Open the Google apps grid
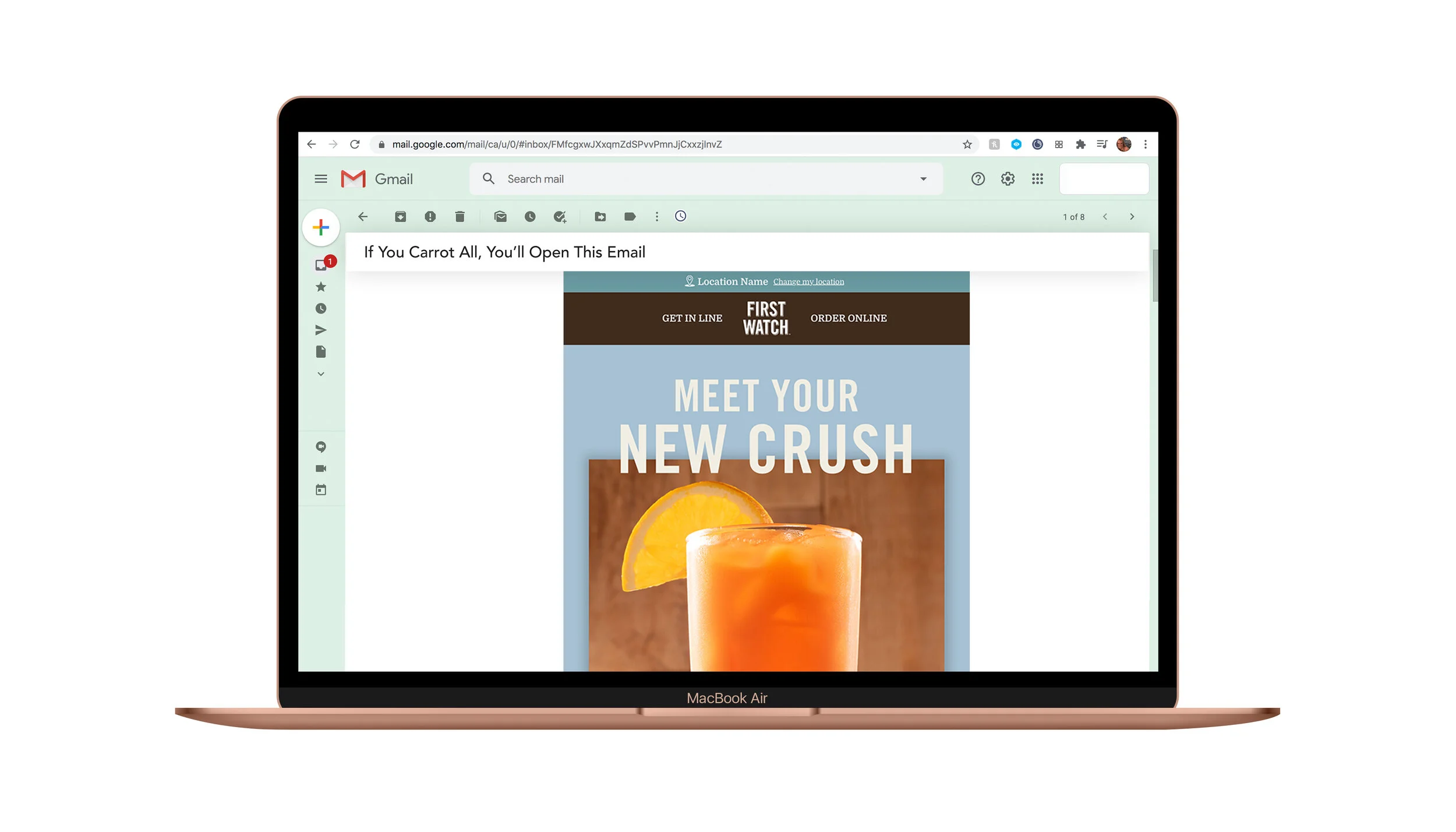 pos(1038,179)
